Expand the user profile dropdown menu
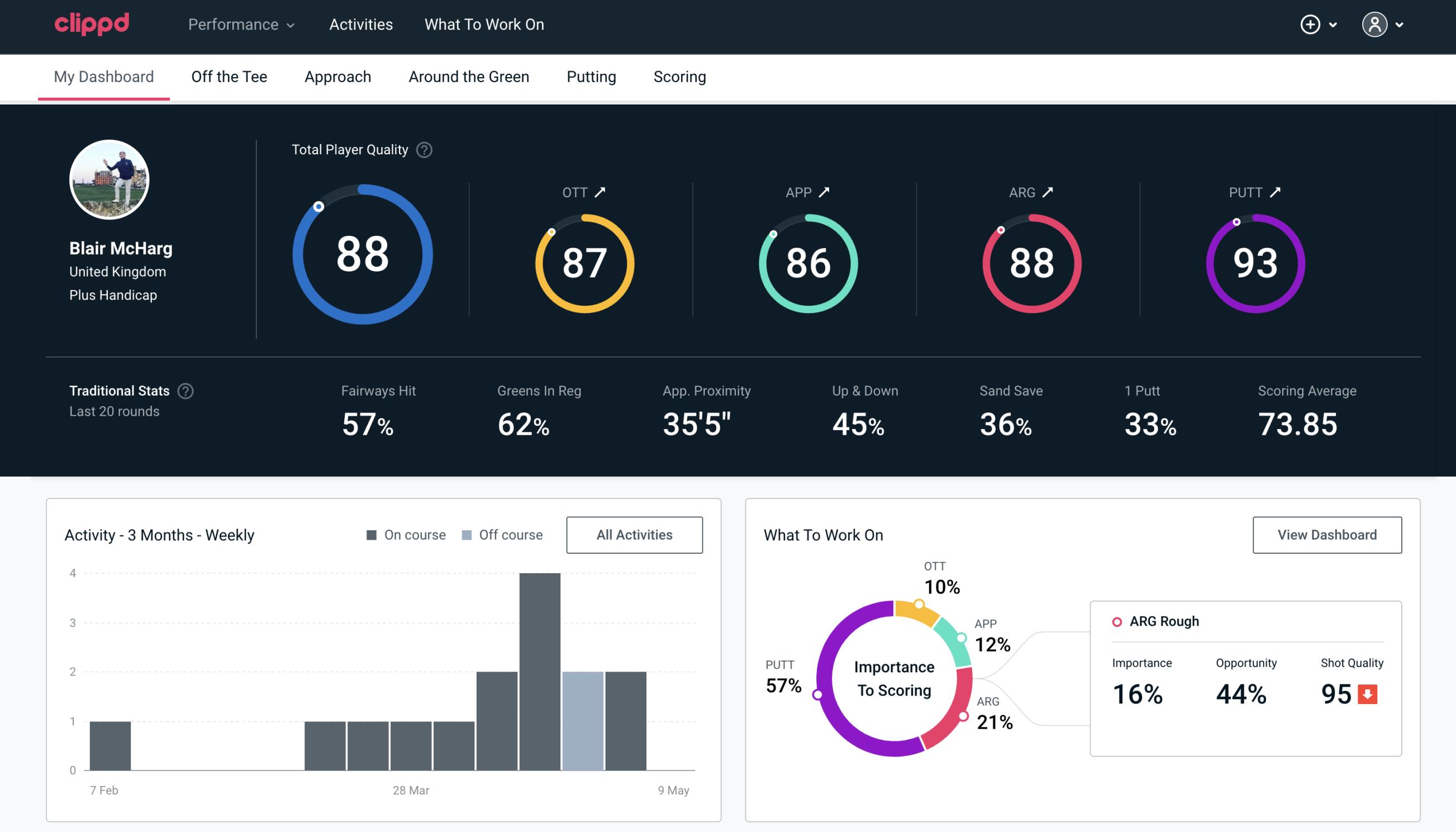 pyautogui.click(x=1384, y=24)
